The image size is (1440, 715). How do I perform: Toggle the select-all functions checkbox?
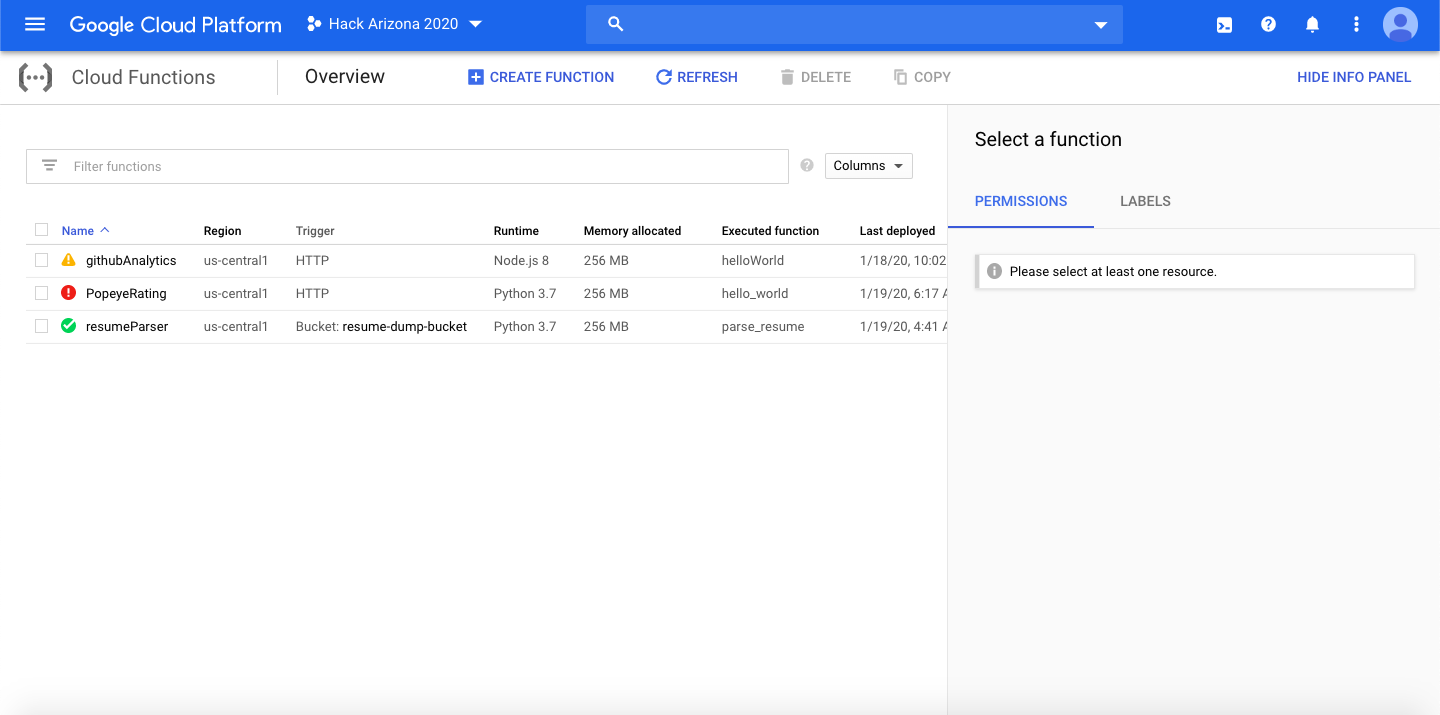41,230
